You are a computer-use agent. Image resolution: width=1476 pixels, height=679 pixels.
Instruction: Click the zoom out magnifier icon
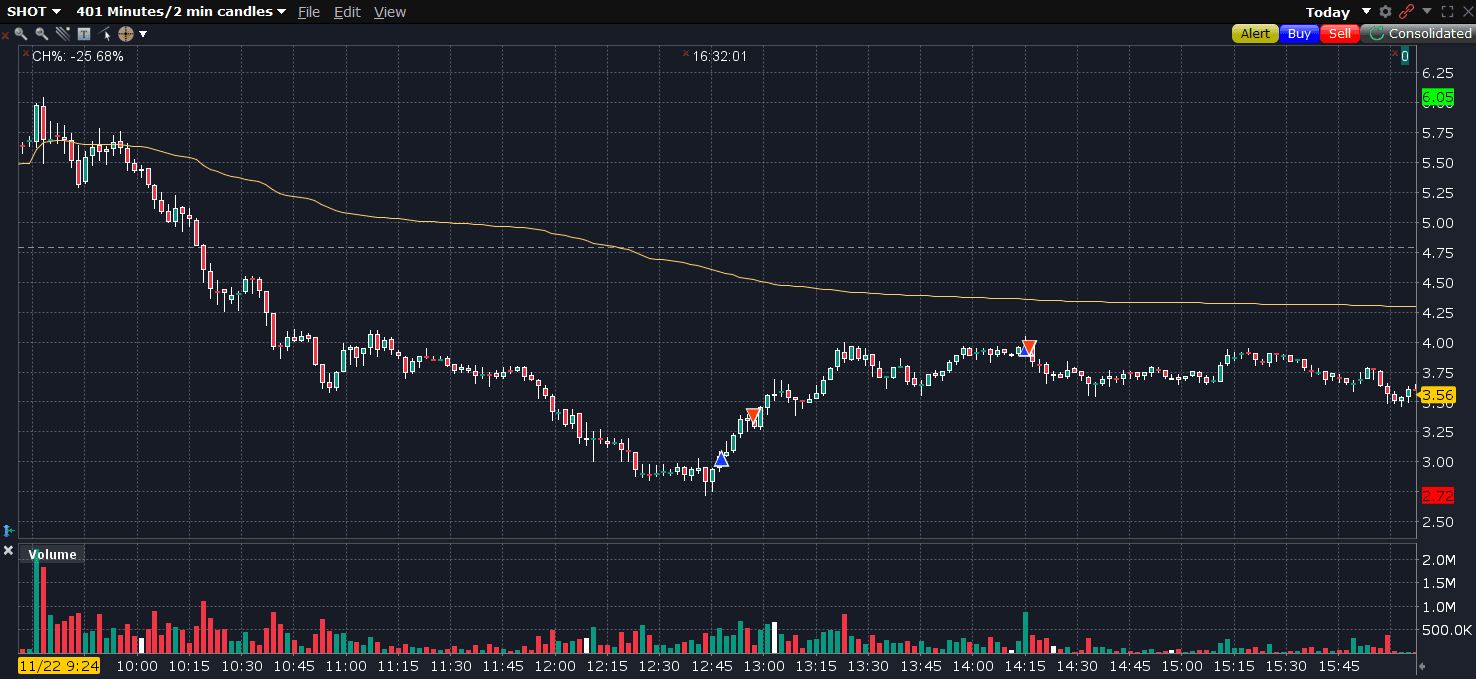tap(41, 34)
